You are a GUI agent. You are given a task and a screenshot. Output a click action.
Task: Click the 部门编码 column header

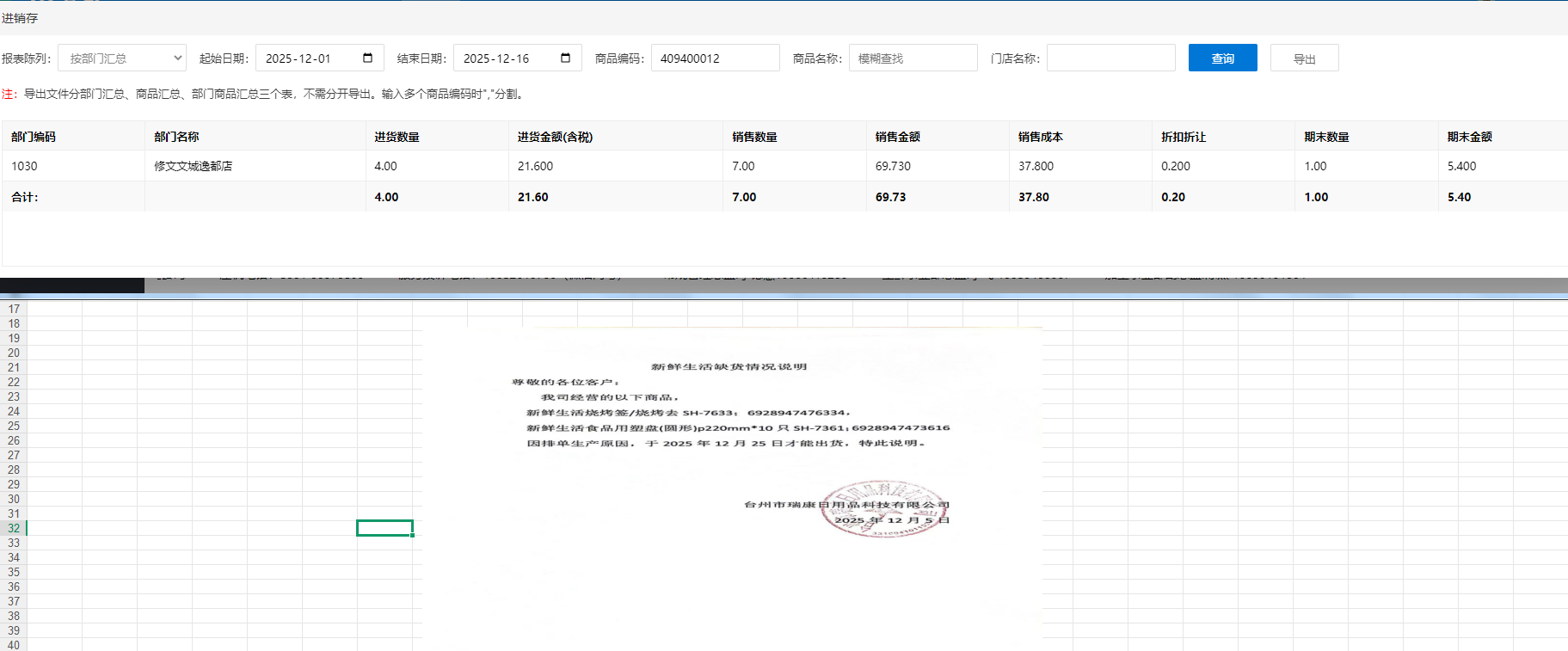(34, 137)
